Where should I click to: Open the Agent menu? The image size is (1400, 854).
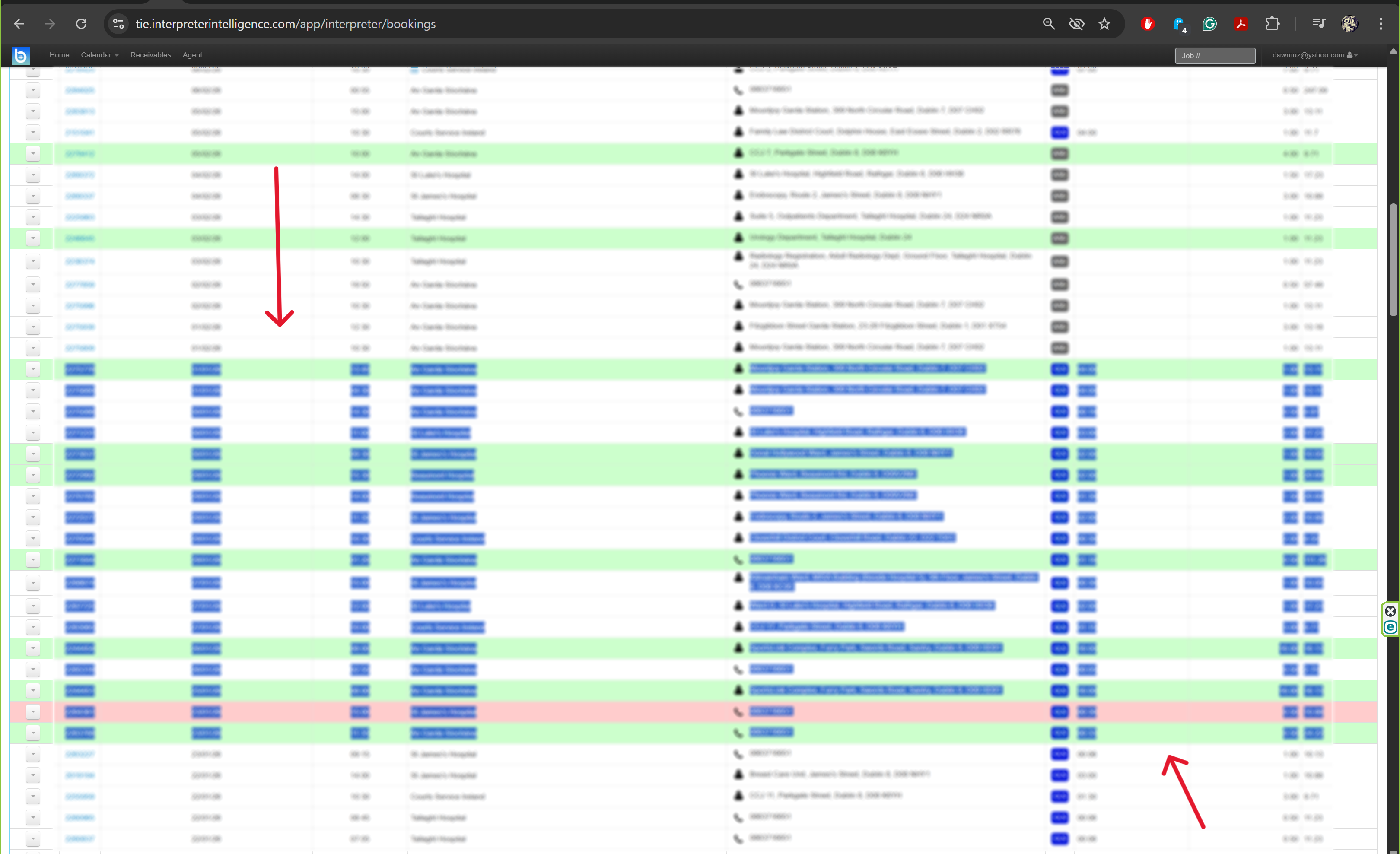(x=192, y=55)
